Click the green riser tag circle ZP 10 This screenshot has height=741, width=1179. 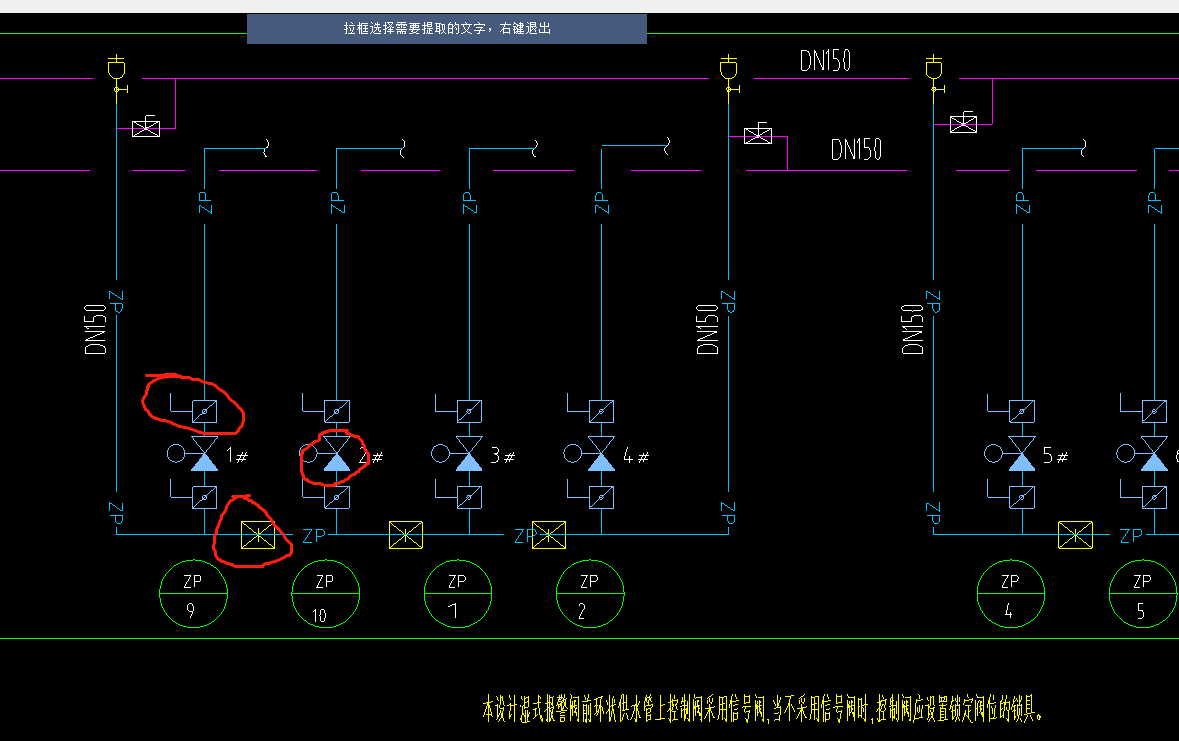(326, 594)
